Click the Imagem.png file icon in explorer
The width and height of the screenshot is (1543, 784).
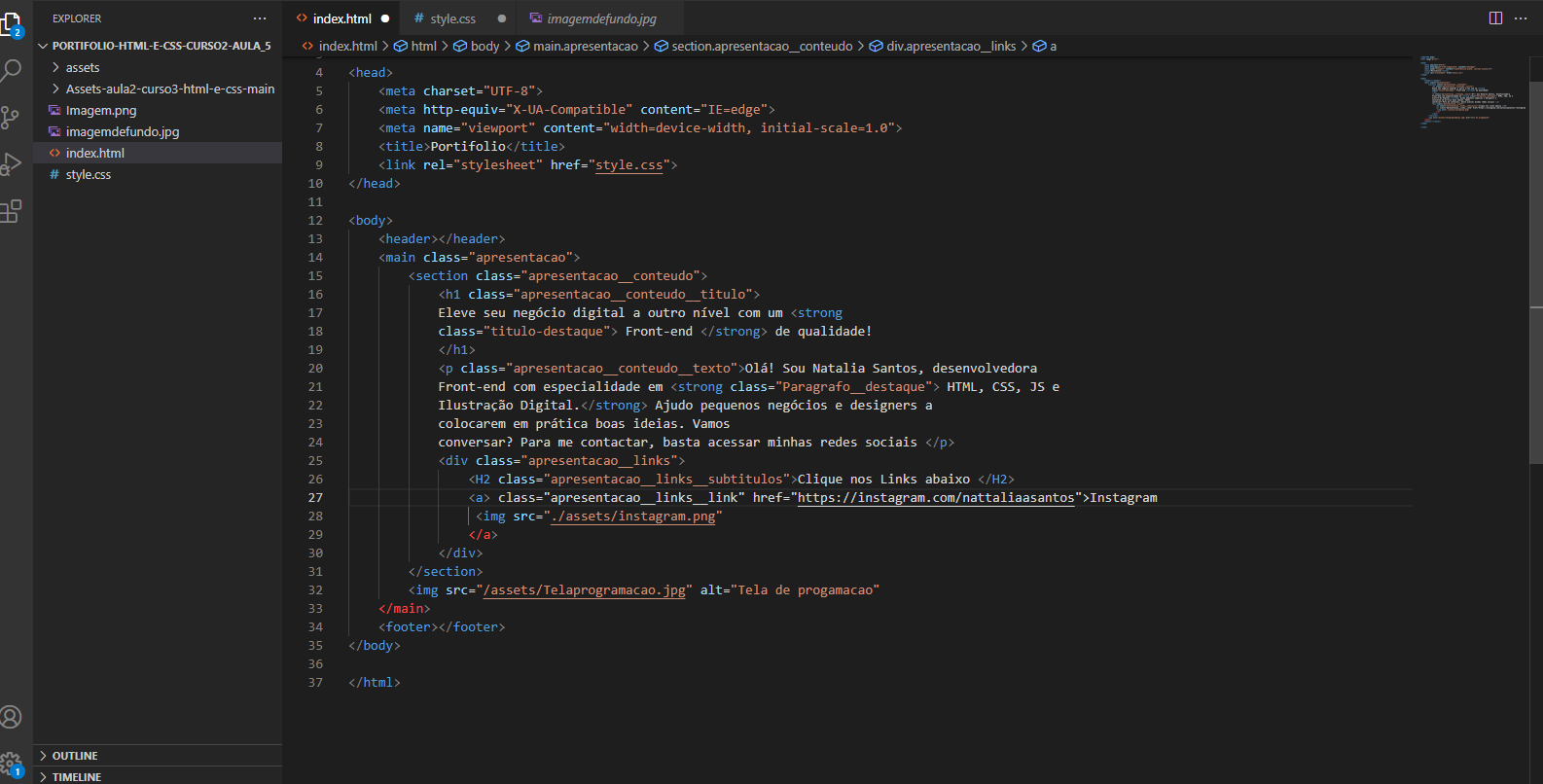click(54, 110)
